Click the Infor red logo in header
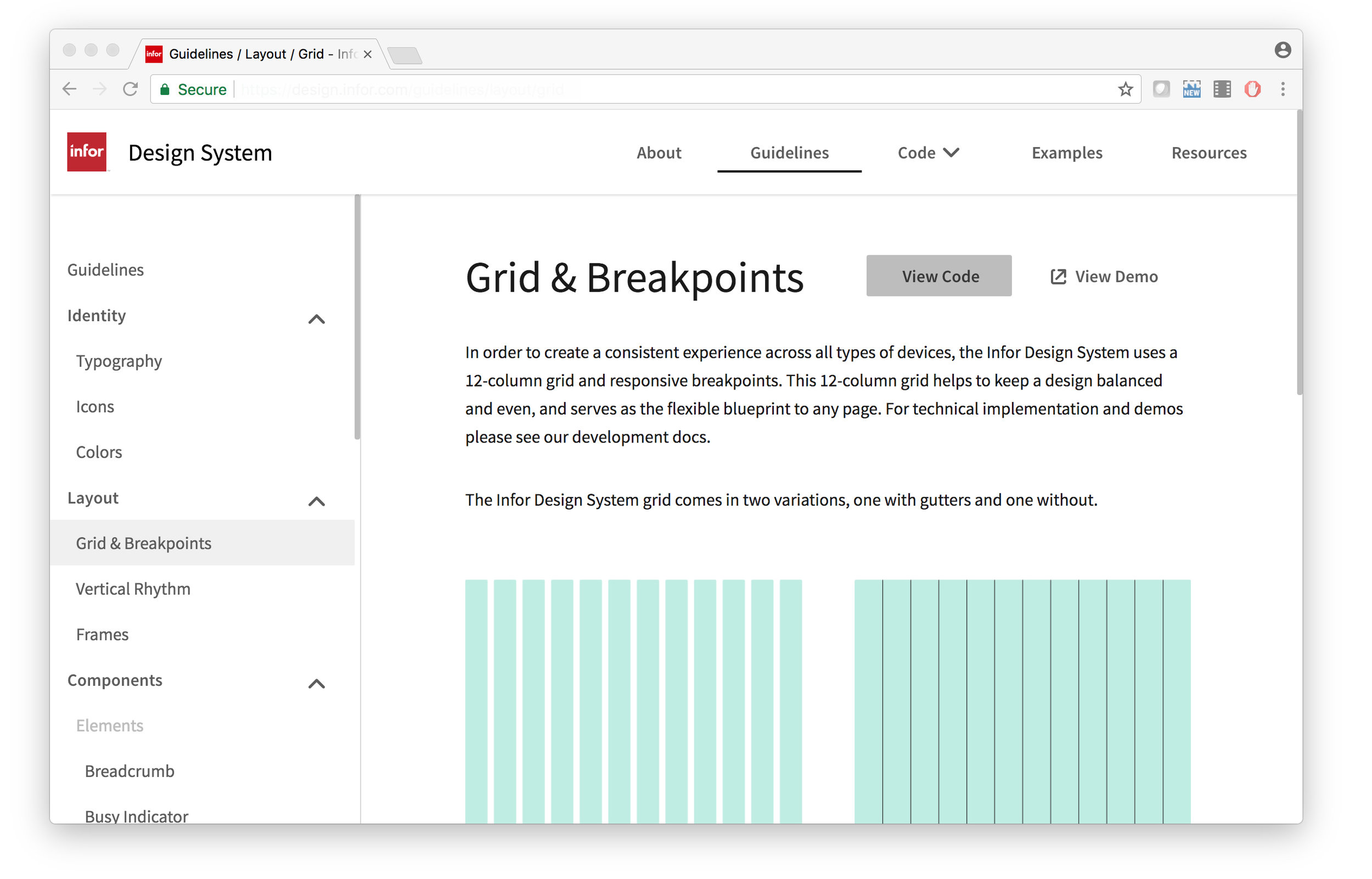The width and height of the screenshot is (1372, 879). click(87, 152)
